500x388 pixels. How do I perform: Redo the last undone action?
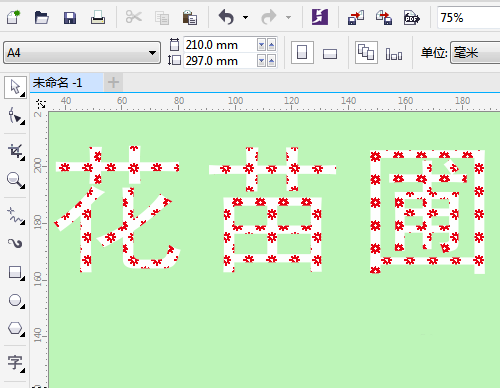pyautogui.click(x=269, y=17)
